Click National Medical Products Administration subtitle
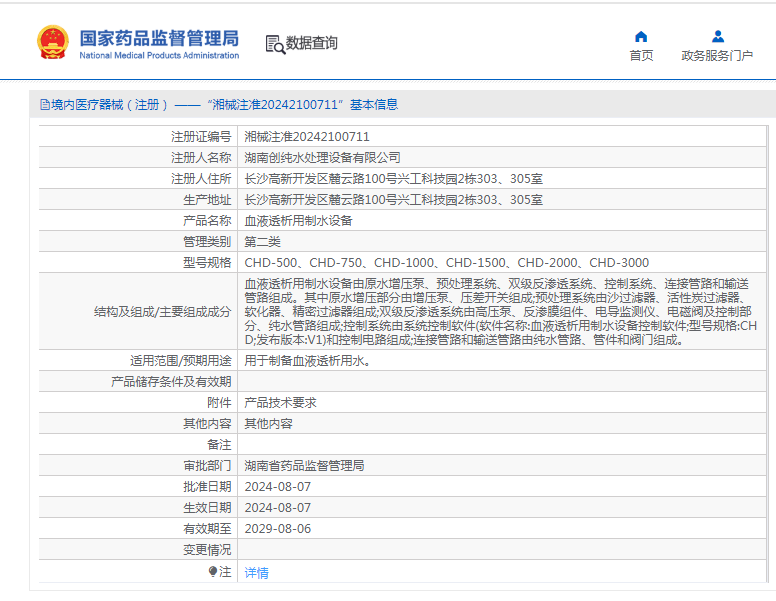The height and width of the screenshot is (601, 776). click(x=159, y=55)
